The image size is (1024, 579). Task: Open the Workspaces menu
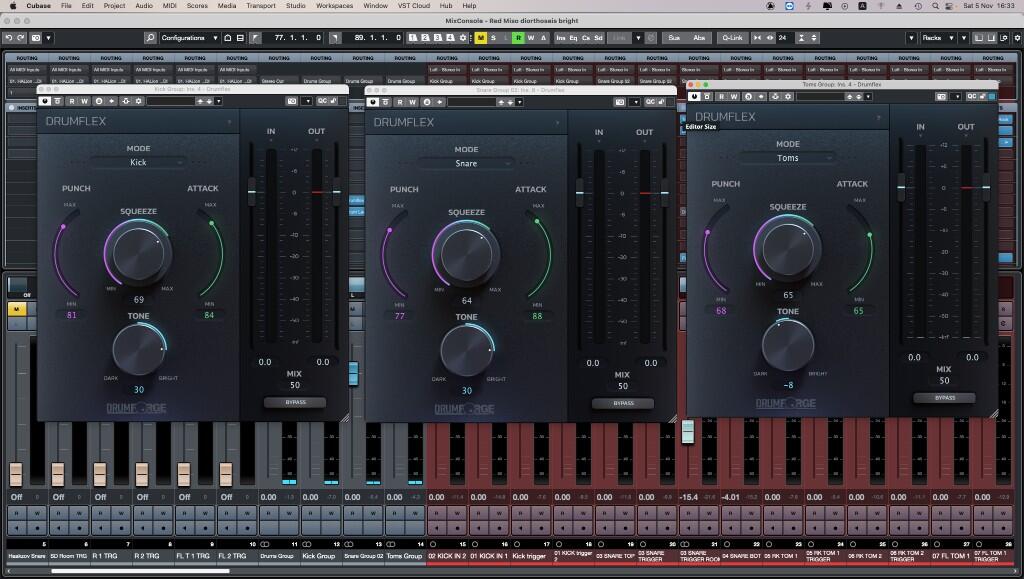[334, 5]
